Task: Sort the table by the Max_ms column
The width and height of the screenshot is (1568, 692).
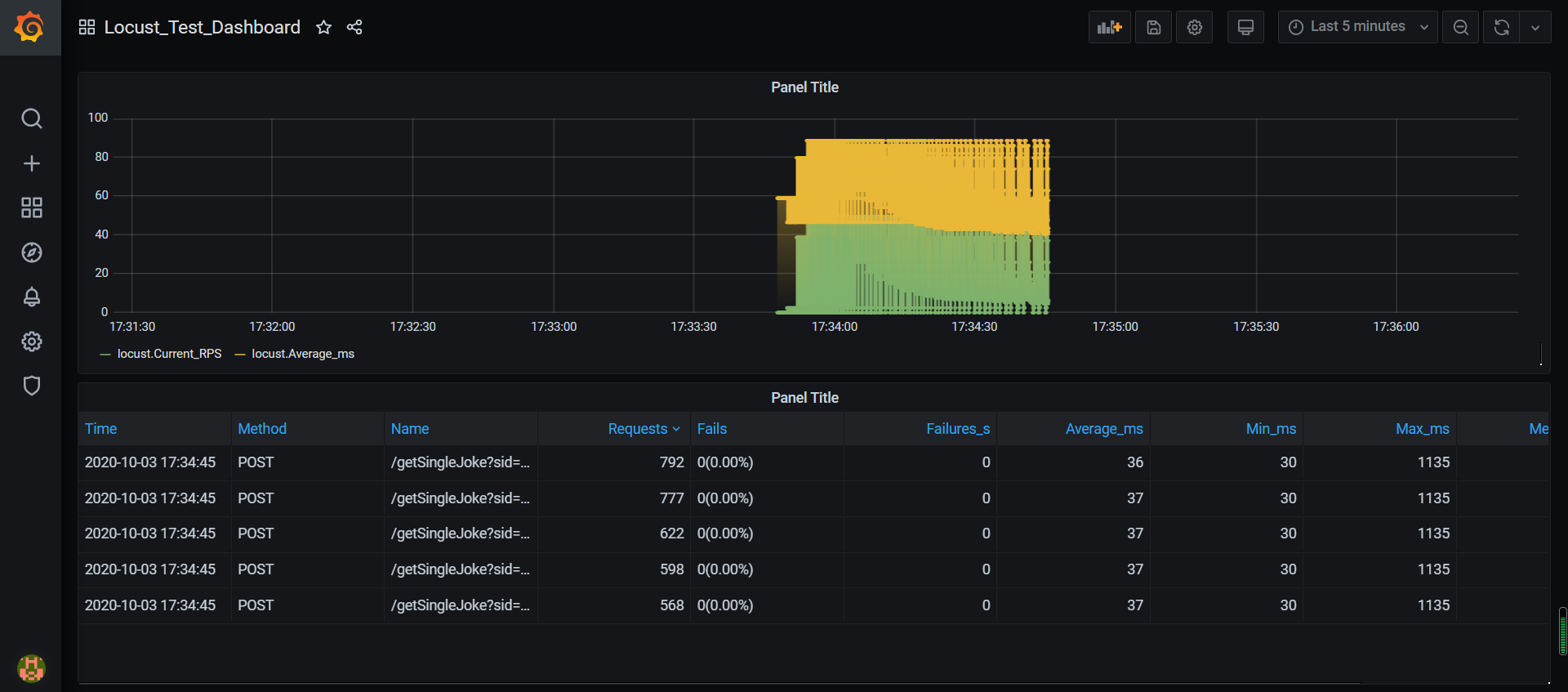Action: 1422,429
